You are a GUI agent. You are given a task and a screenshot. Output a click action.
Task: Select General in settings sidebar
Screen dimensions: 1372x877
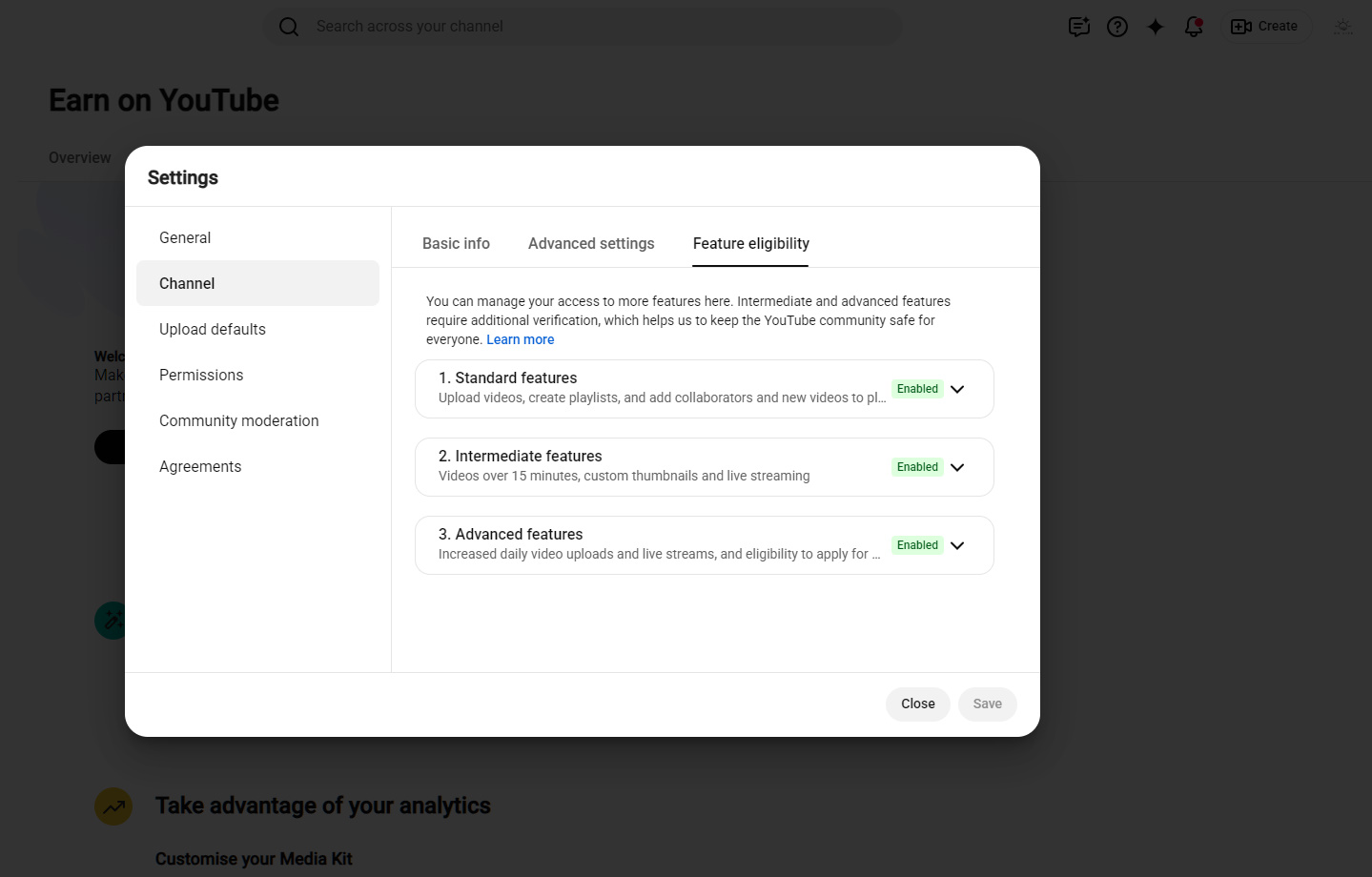pos(257,237)
